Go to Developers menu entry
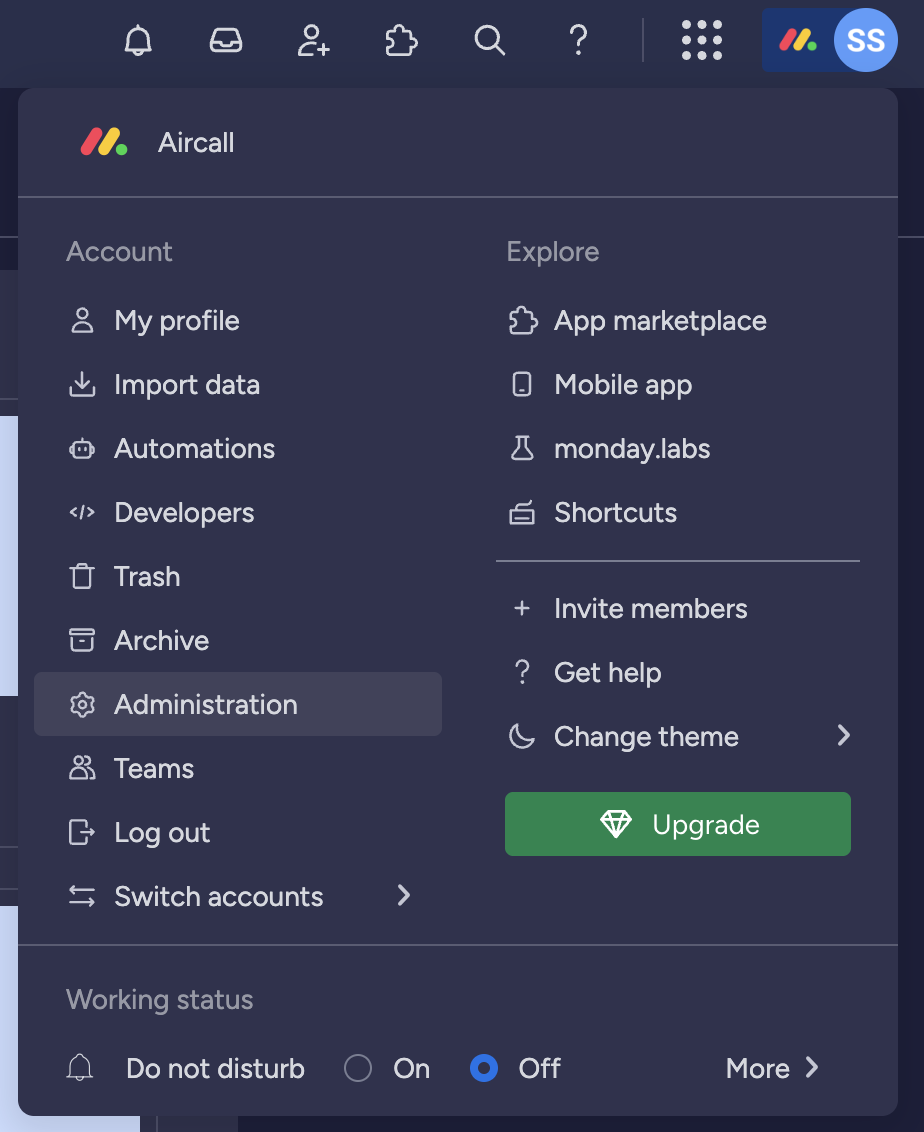The width and height of the screenshot is (924, 1132). (x=237, y=513)
